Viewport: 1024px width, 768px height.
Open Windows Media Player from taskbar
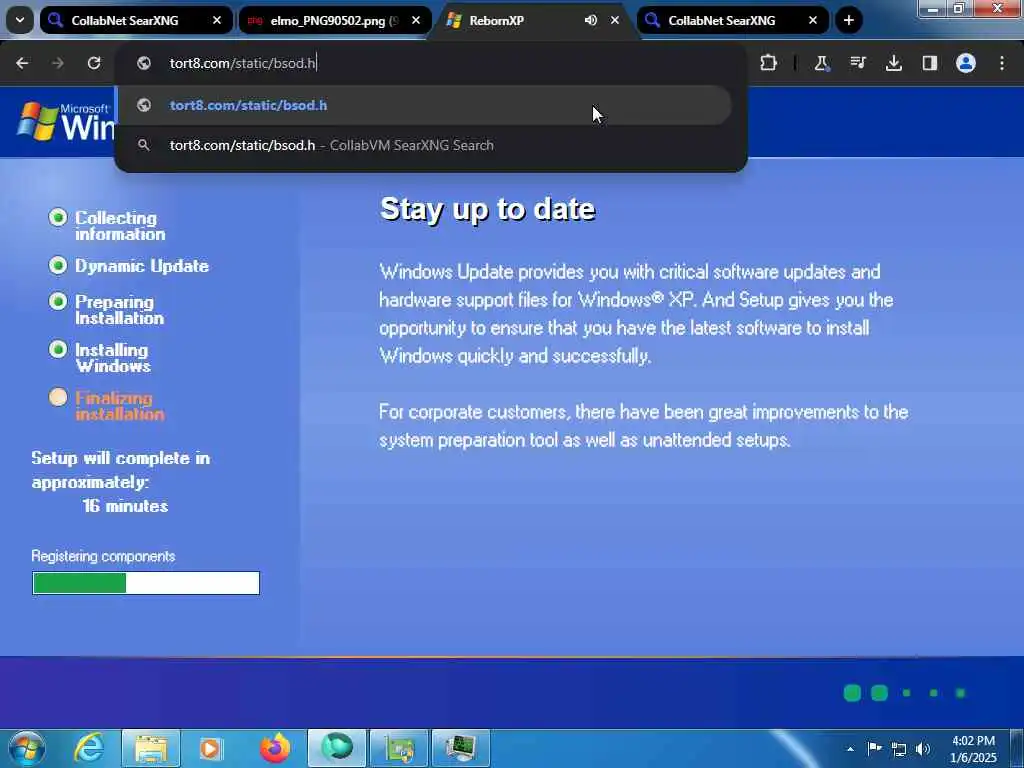[211, 748]
